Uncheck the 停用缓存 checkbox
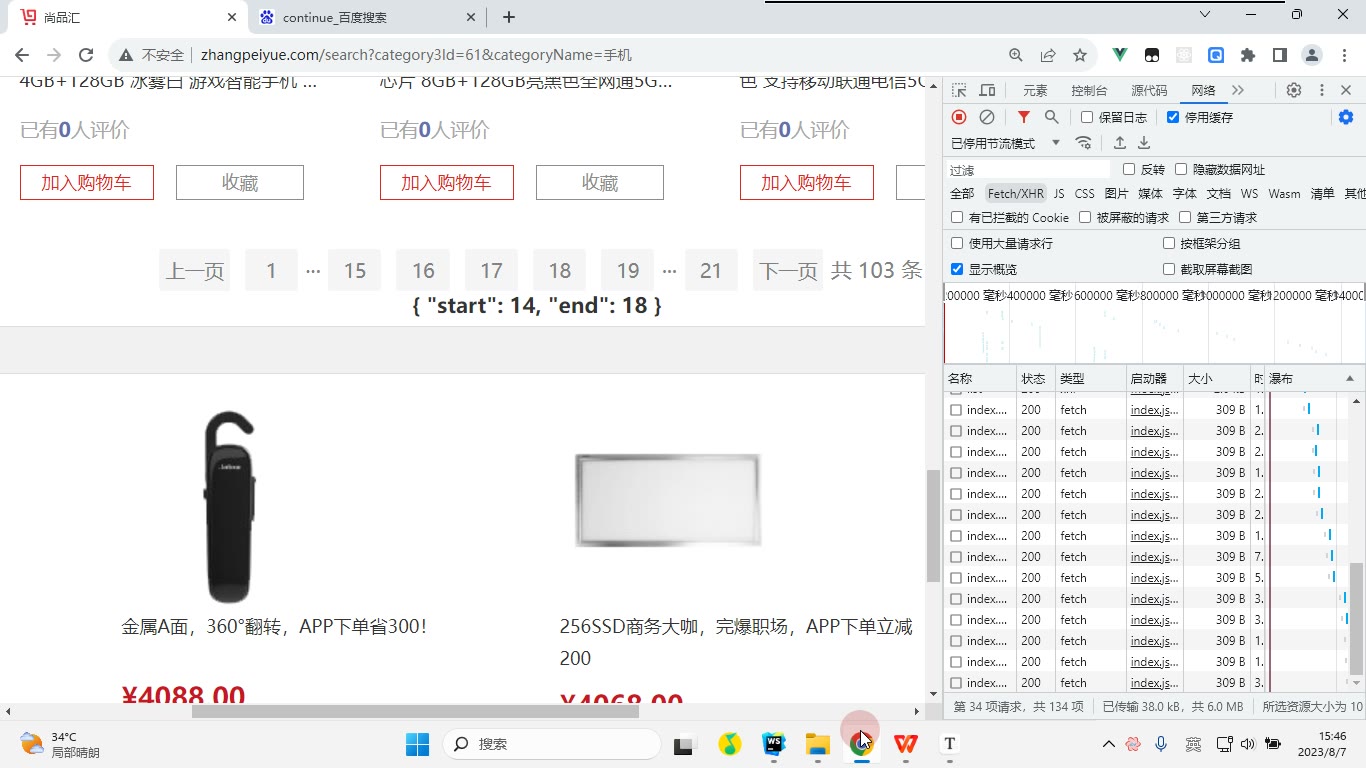The image size is (1366, 768). [1173, 117]
